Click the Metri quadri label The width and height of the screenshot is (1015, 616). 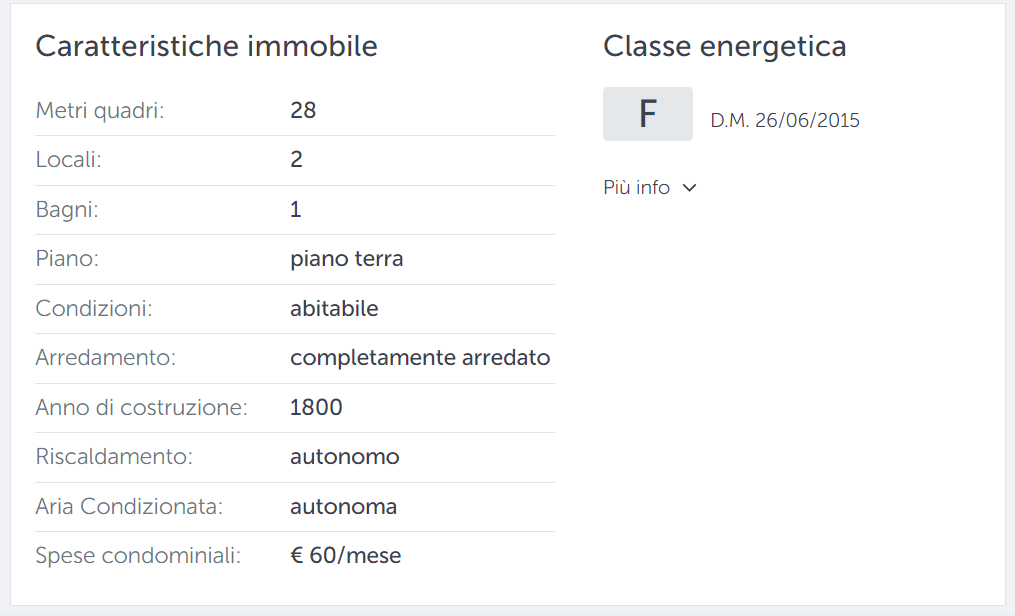click(x=100, y=111)
